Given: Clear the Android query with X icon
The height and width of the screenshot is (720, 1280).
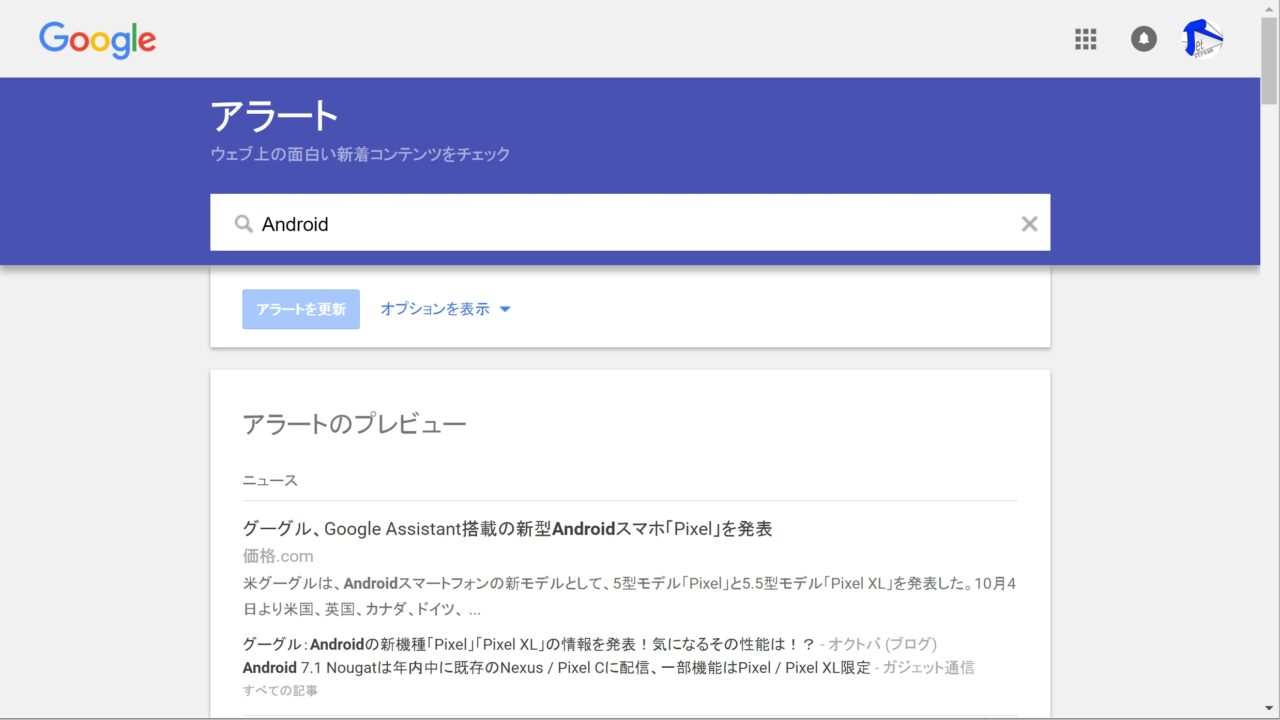Looking at the screenshot, I should (1029, 224).
